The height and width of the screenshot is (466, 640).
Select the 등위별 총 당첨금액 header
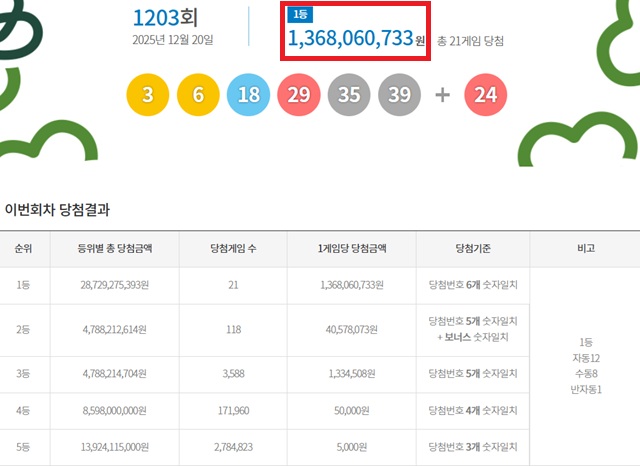tap(114, 248)
